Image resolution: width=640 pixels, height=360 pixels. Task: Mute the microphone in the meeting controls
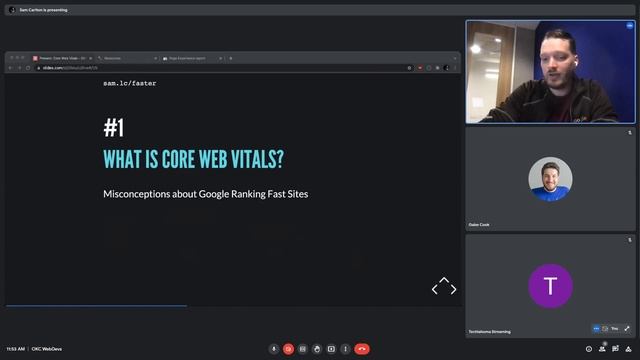click(x=274, y=349)
